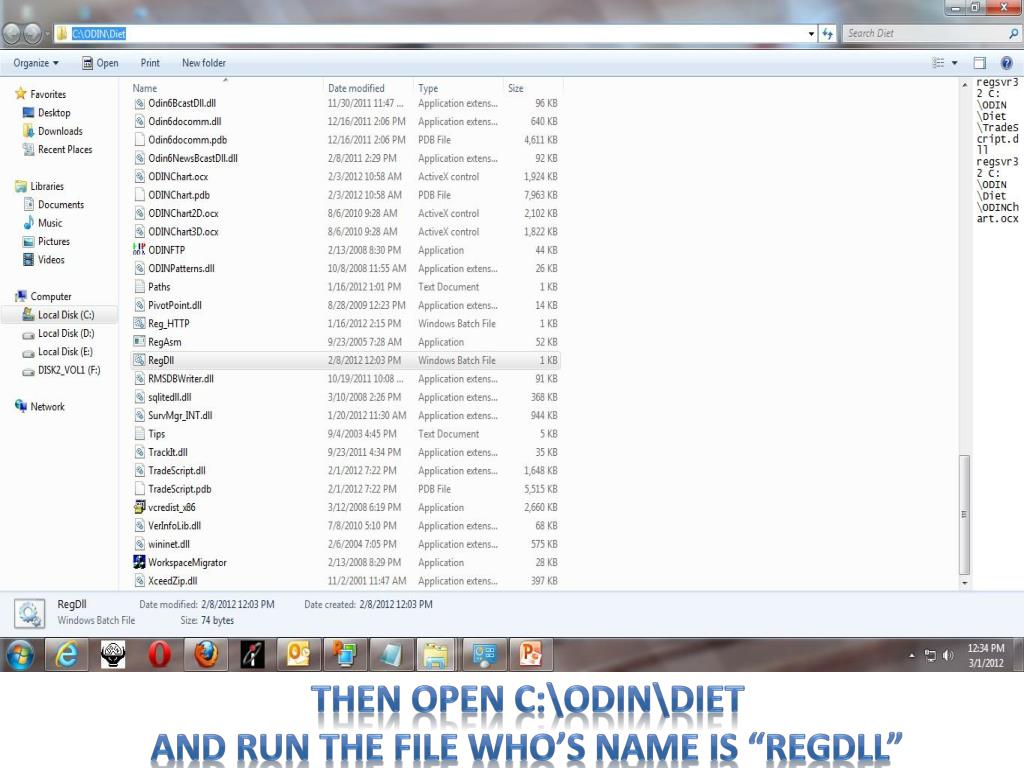1024x768 pixels.
Task: Select the Paths text document
Action: [345, 286]
